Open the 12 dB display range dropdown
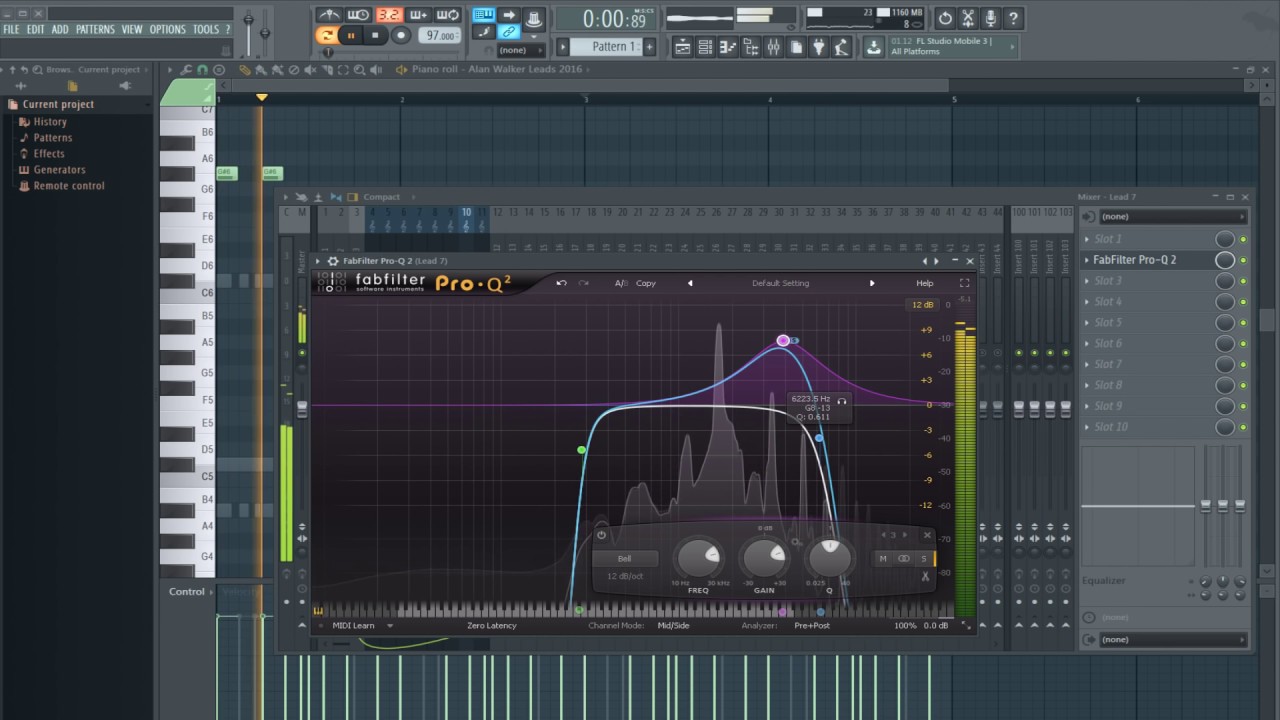This screenshot has height=720, width=1280. [x=922, y=305]
